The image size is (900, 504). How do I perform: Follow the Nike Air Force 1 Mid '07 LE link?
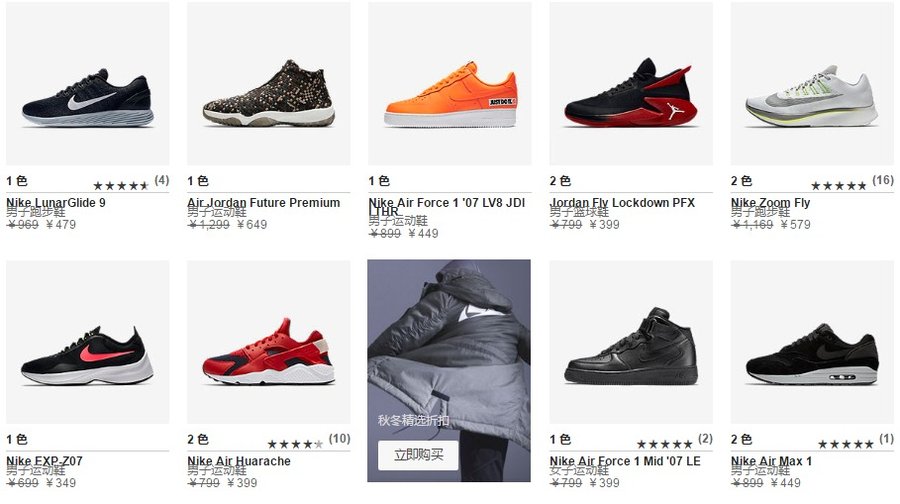[x=625, y=461]
